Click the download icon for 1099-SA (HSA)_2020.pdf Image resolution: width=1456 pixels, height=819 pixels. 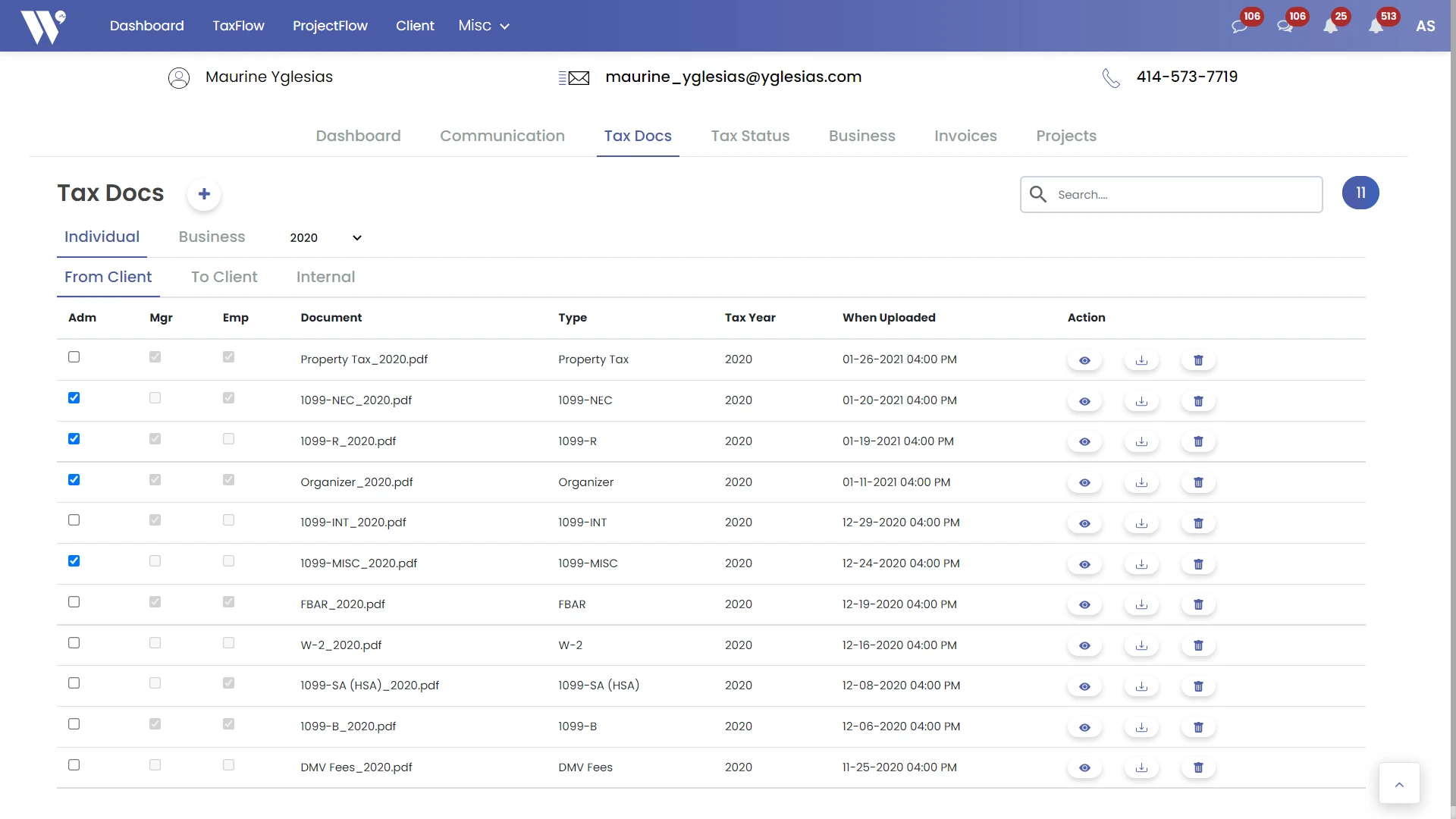pos(1141,686)
